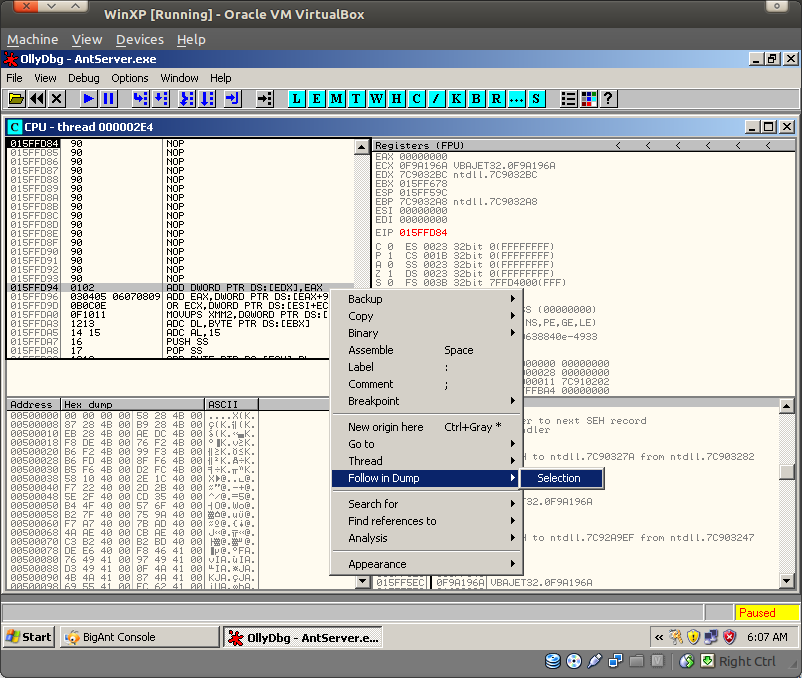
Task: Click Execute till return toolbar icon
Action: click(x=232, y=98)
